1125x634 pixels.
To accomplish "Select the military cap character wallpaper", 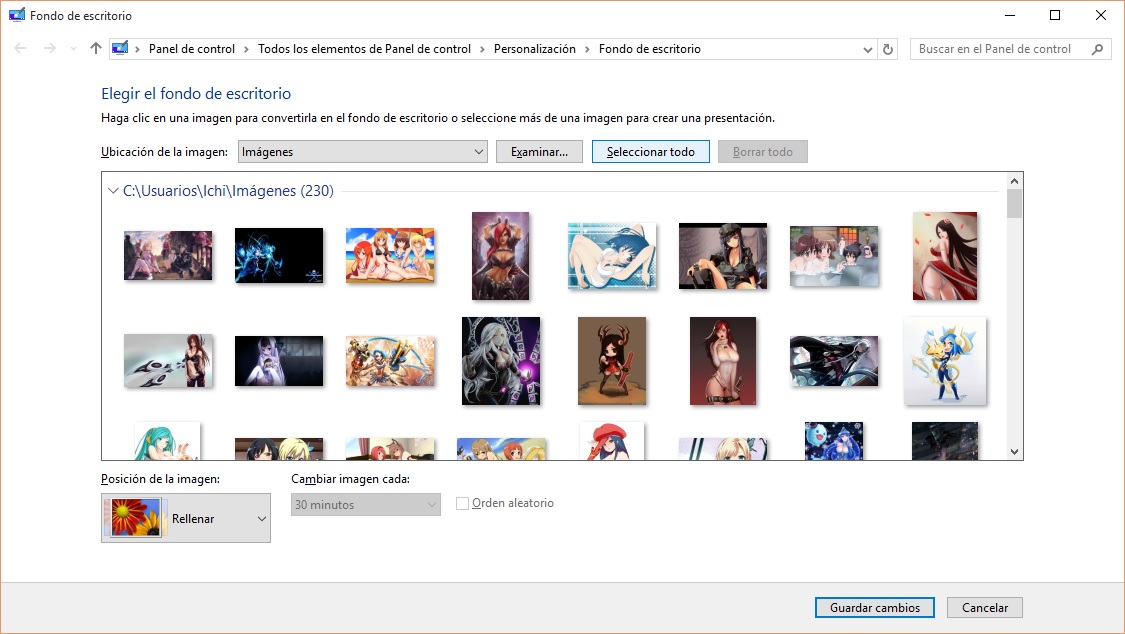I will (x=722, y=255).
